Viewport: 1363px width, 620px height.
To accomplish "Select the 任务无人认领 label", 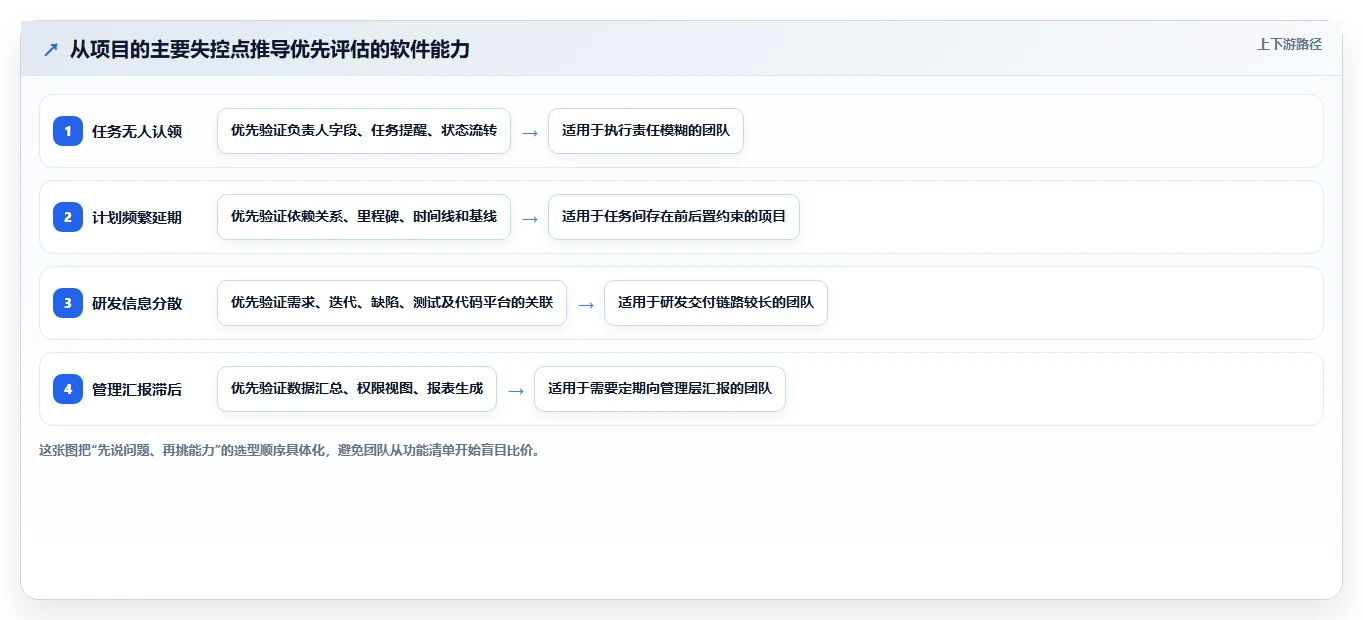I will [x=137, y=131].
